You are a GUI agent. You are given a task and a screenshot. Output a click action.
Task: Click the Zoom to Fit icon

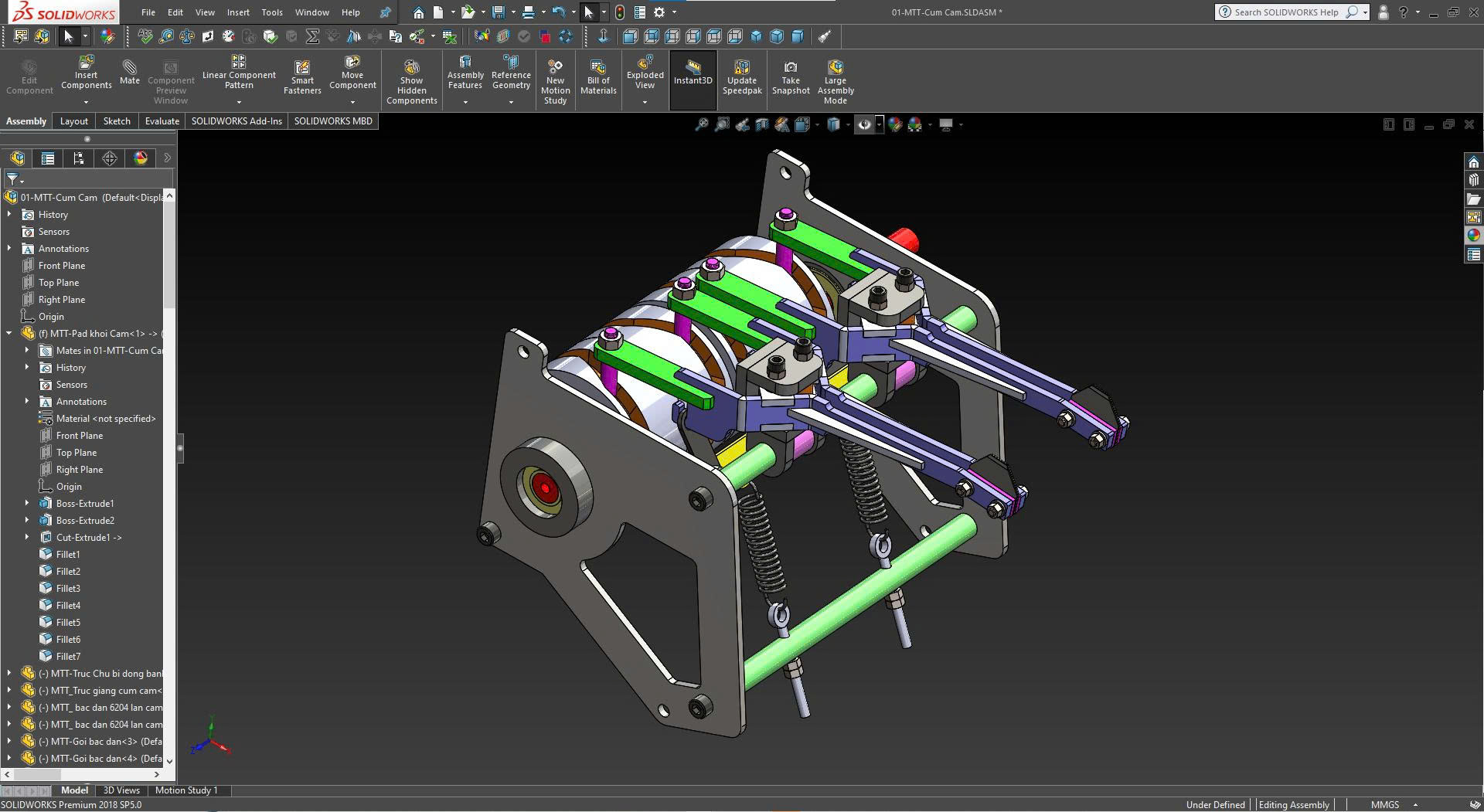click(x=701, y=124)
